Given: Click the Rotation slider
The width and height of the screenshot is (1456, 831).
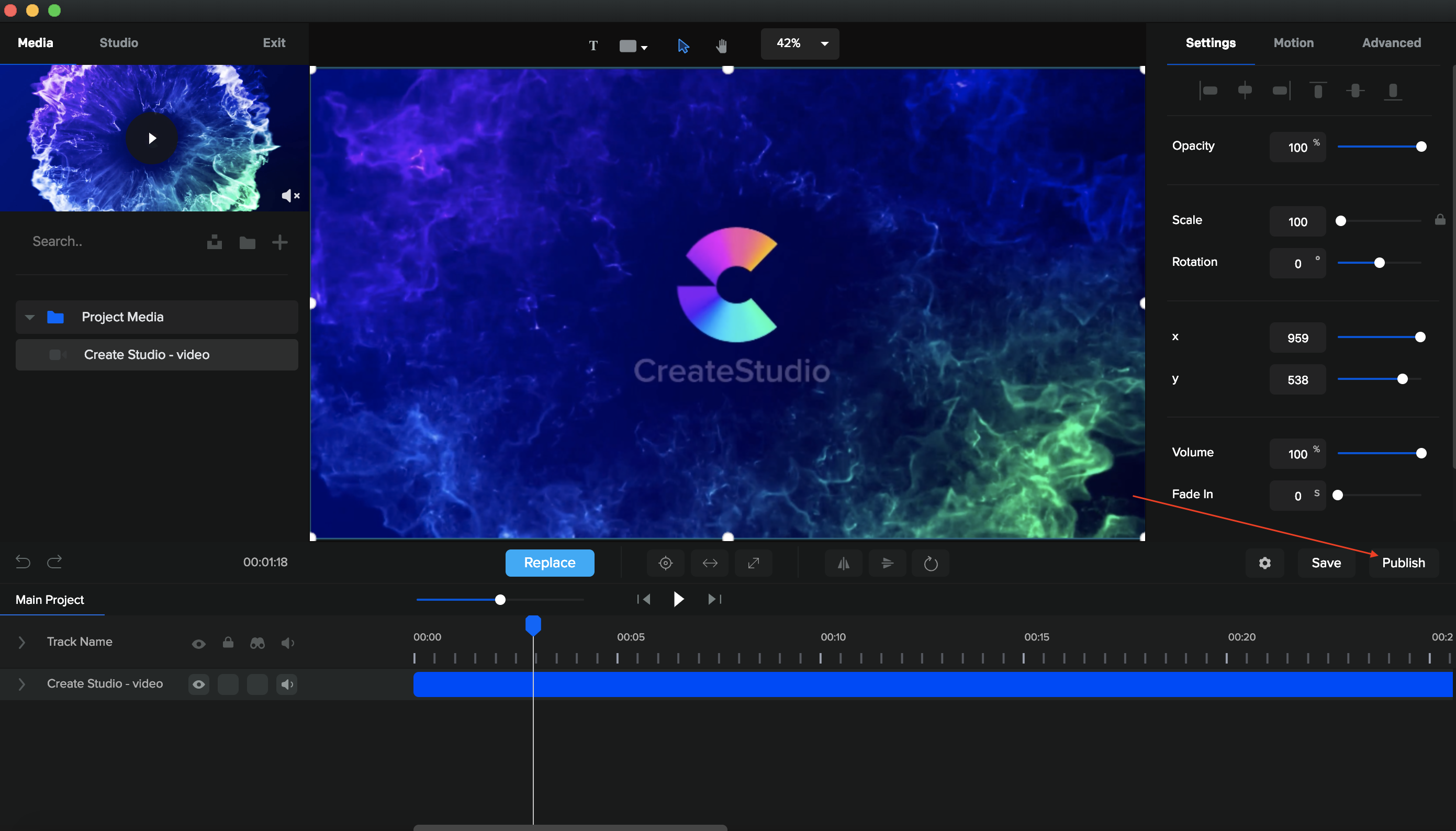Looking at the screenshot, I should (x=1379, y=263).
